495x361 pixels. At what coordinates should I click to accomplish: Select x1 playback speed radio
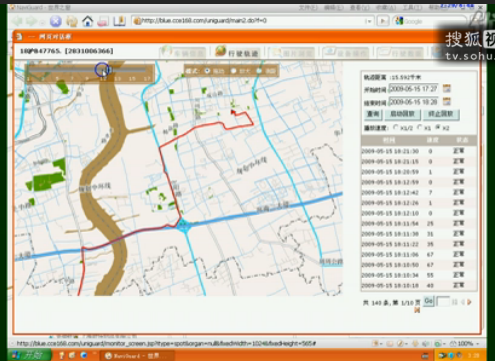tap(420, 127)
